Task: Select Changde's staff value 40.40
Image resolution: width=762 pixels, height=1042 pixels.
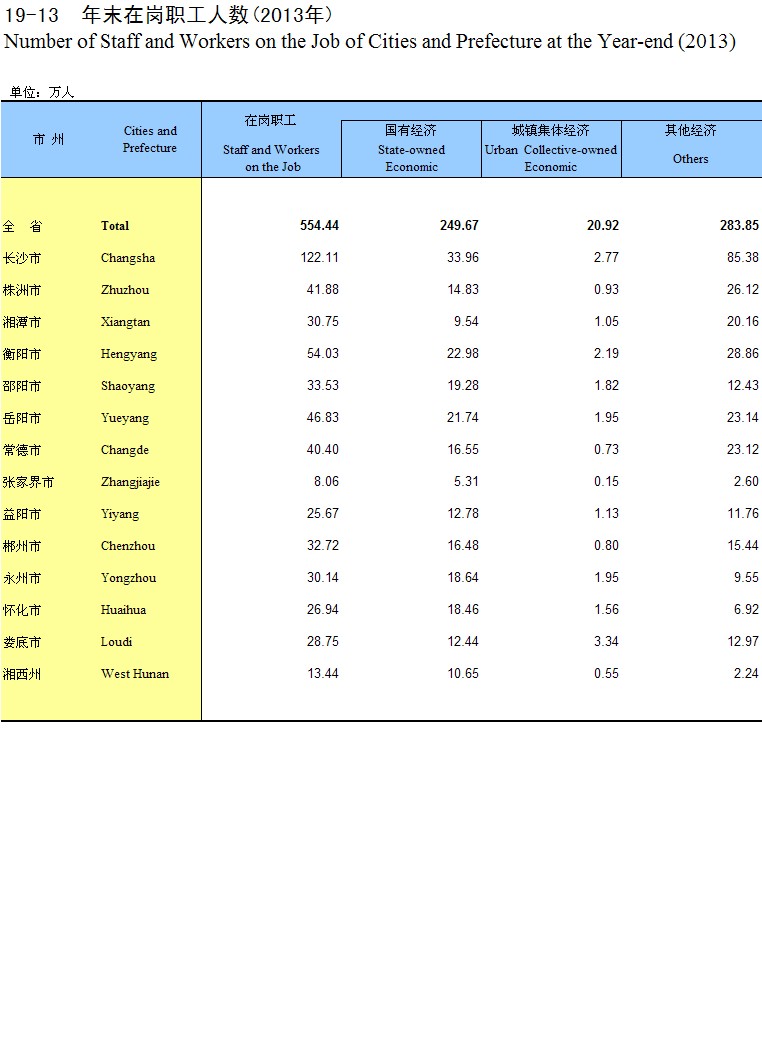Action: (322, 449)
